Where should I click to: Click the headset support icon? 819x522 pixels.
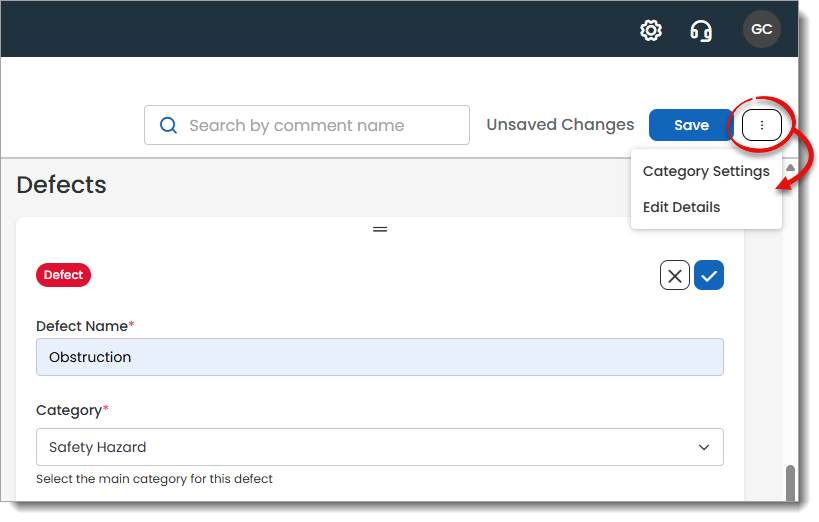tap(701, 30)
